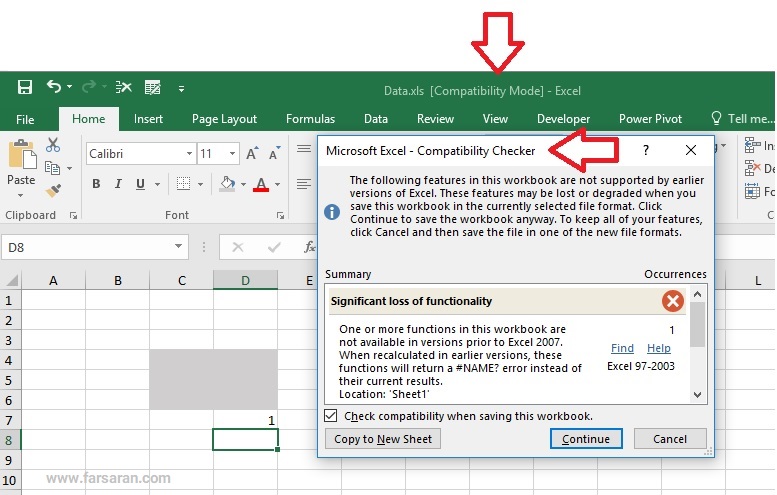Click the Tell me lightbulb search box

pyautogui.click(x=742, y=119)
